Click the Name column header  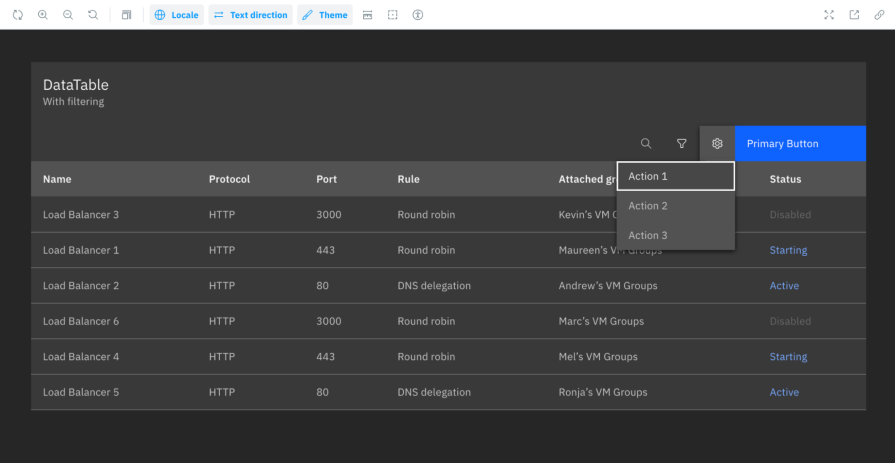coord(57,179)
